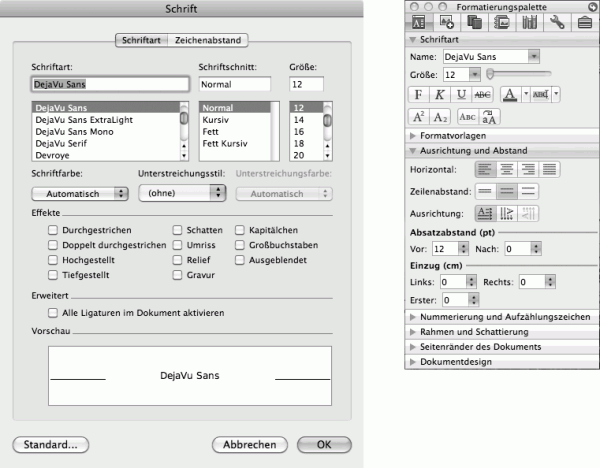Switch to the Zeichenabstand tab

(x=208, y=40)
